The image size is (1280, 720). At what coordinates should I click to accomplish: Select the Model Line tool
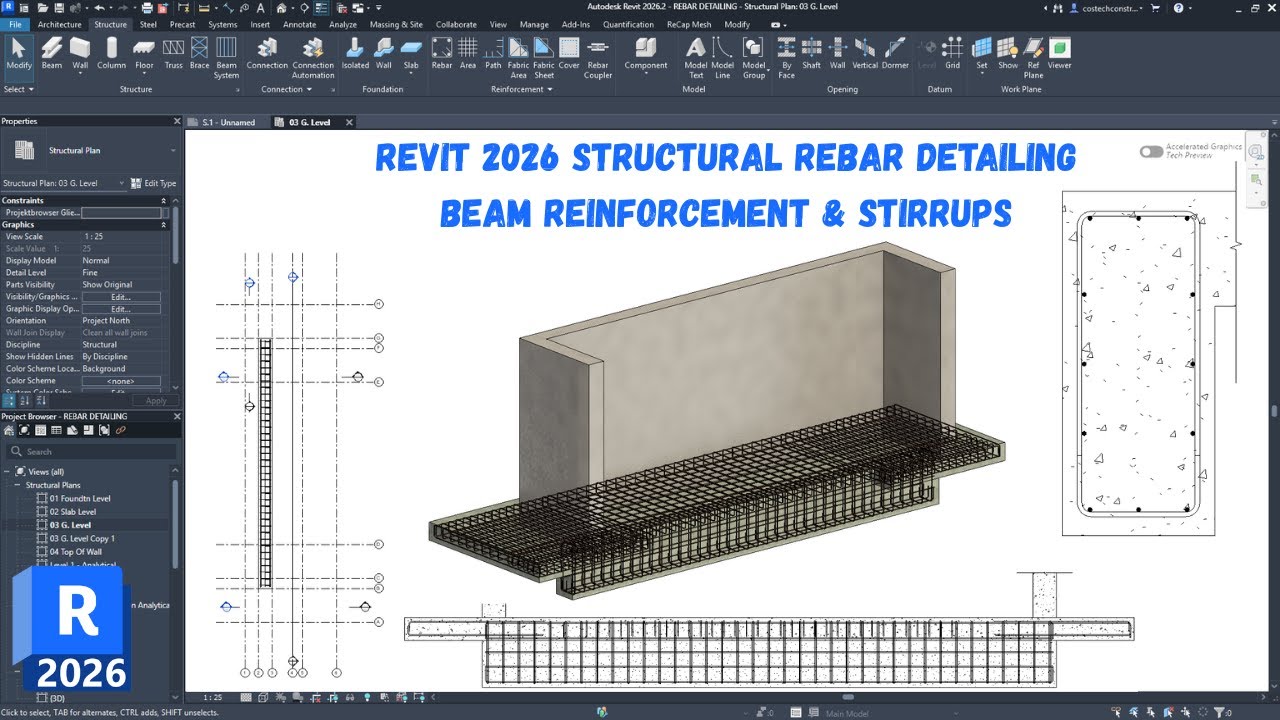pyautogui.click(x=722, y=58)
